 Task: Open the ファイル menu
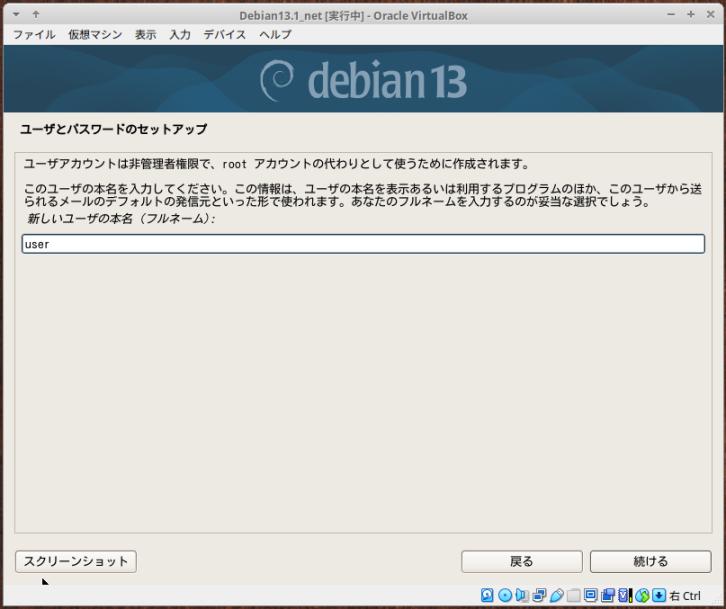pos(34,35)
